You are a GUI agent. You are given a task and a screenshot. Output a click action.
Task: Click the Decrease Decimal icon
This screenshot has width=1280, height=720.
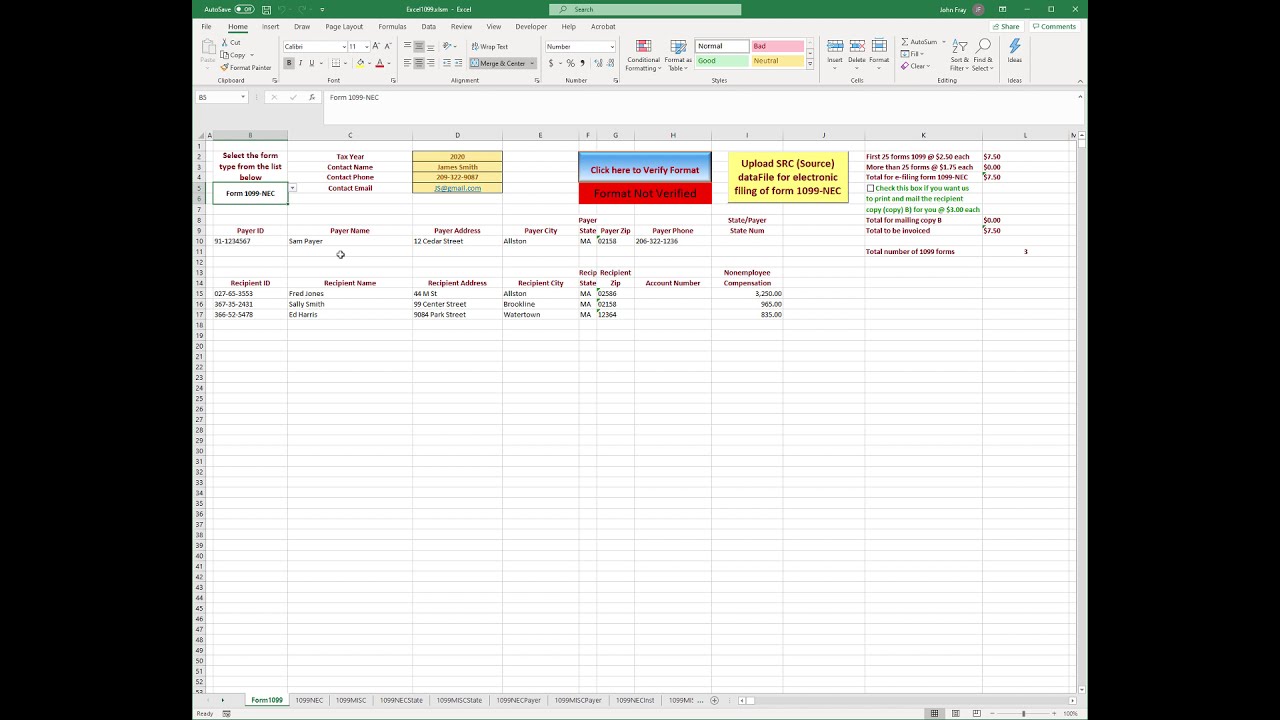pyautogui.click(x=611, y=63)
